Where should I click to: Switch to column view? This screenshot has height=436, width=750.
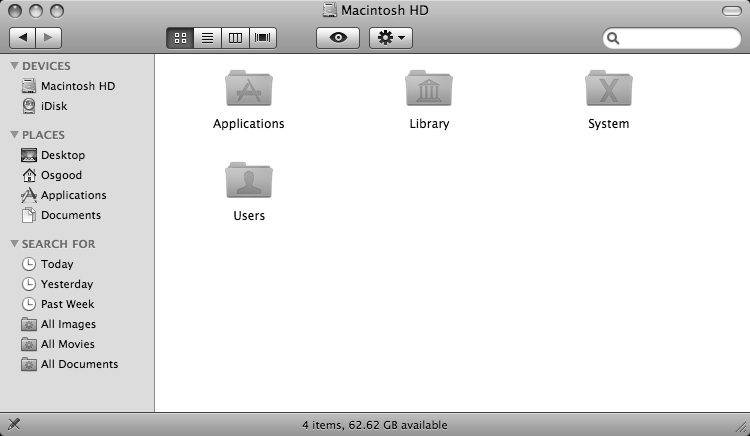235,38
